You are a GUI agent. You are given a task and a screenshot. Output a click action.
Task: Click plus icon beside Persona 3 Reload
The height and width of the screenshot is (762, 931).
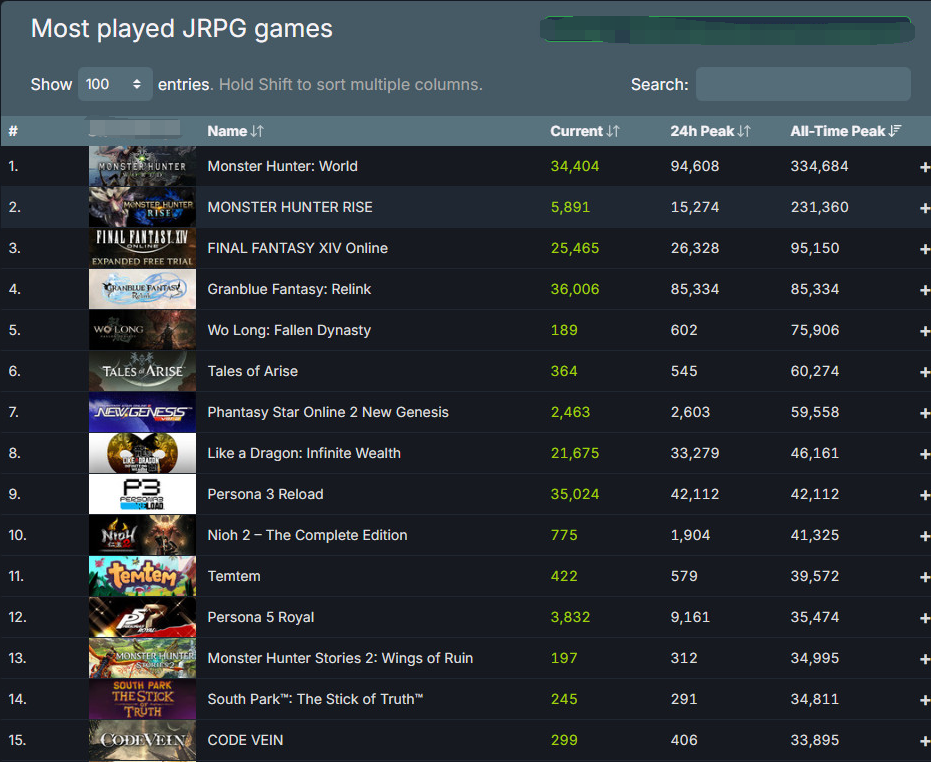pos(924,495)
